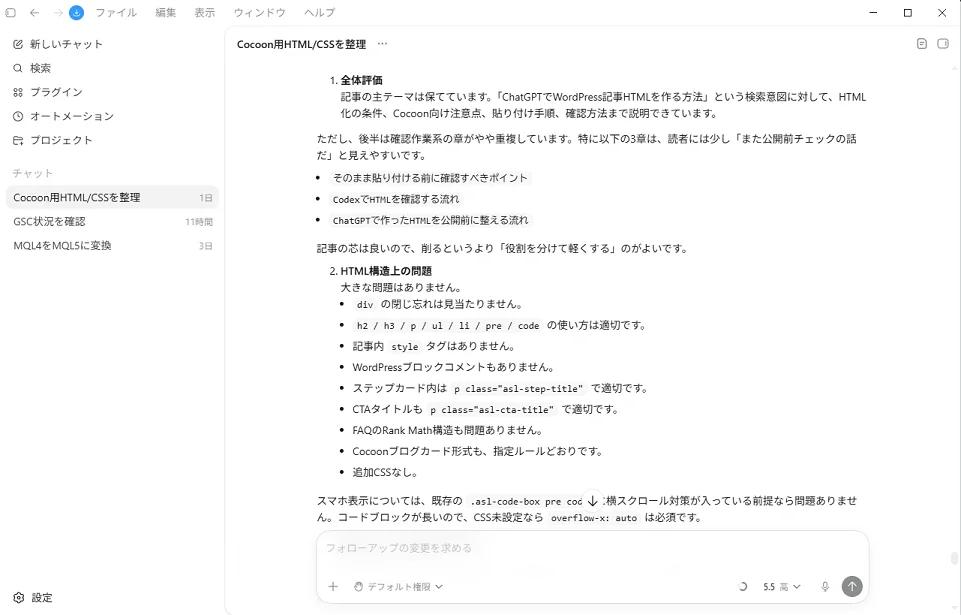Click そのまま貼り付ける前に確認すべきポイント item
961x615 pixels.
click(430, 178)
